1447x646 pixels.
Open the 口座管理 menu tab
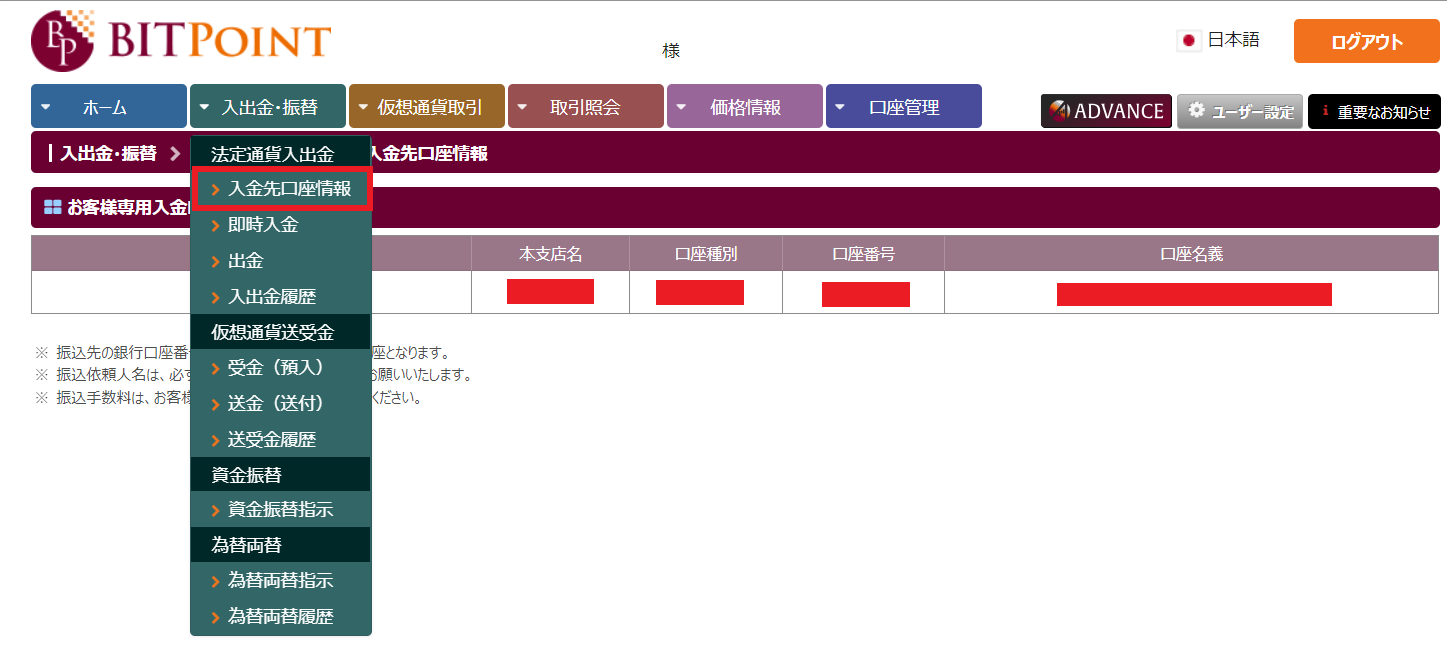(x=904, y=106)
